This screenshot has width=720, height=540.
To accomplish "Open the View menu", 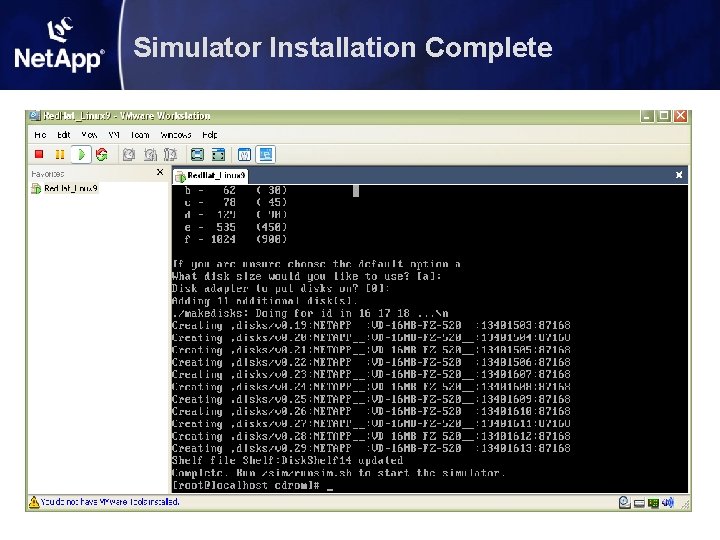I will click(89, 135).
